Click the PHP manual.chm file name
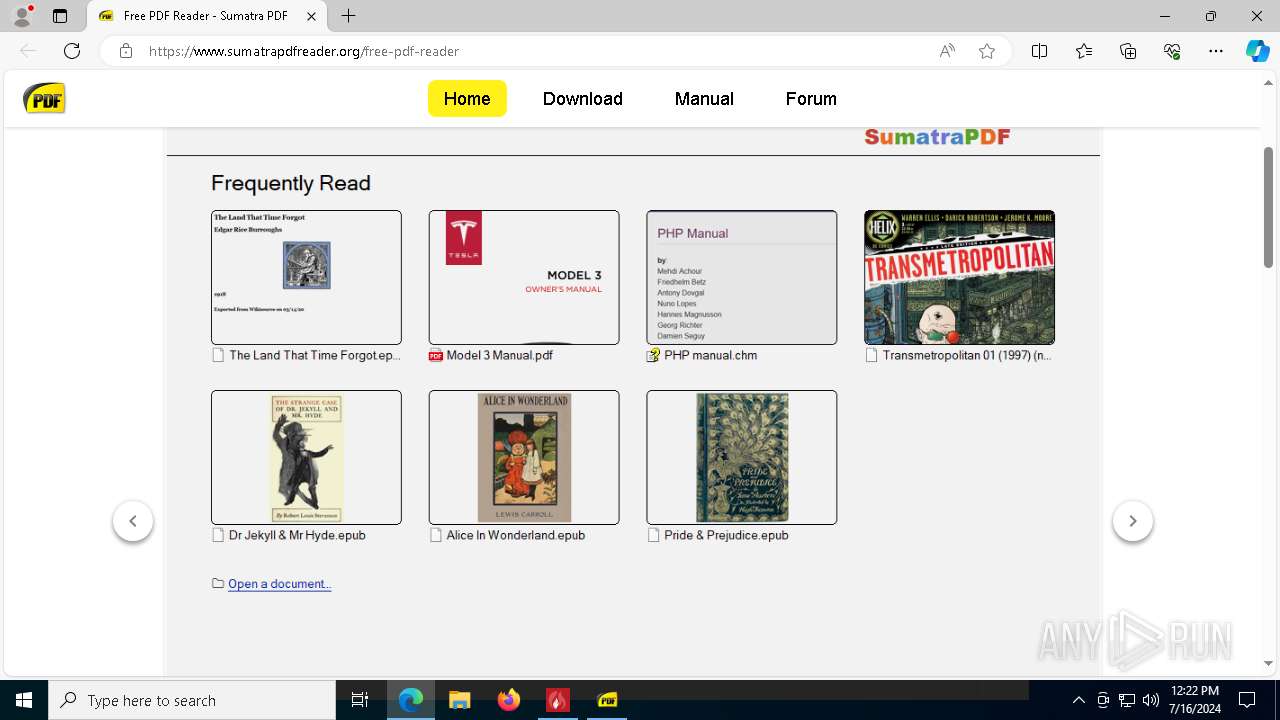 (711, 355)
